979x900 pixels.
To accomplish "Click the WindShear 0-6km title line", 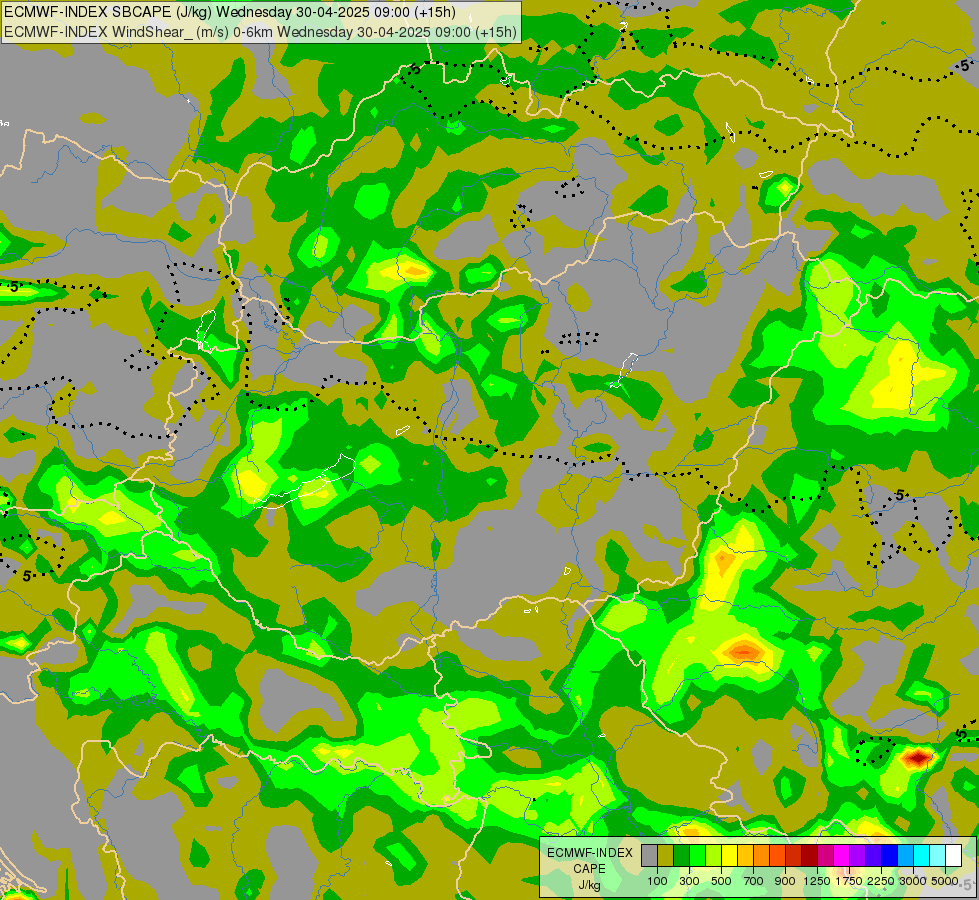I will coord(260,32).
